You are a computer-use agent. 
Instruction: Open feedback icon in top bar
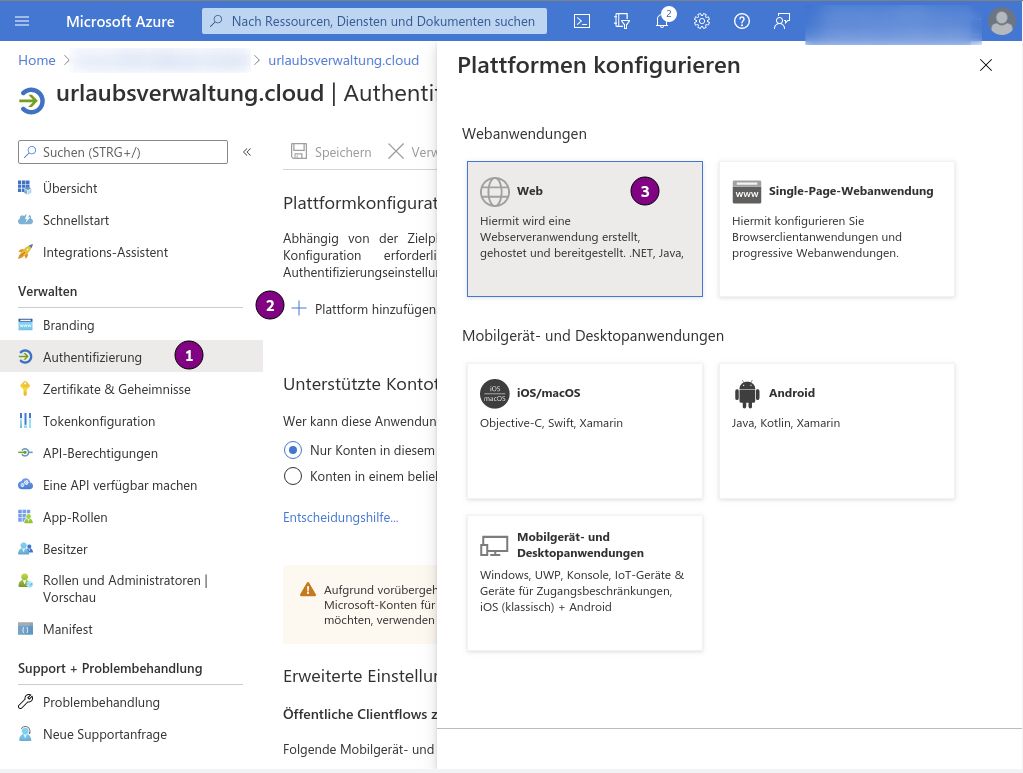coord(782,21)
